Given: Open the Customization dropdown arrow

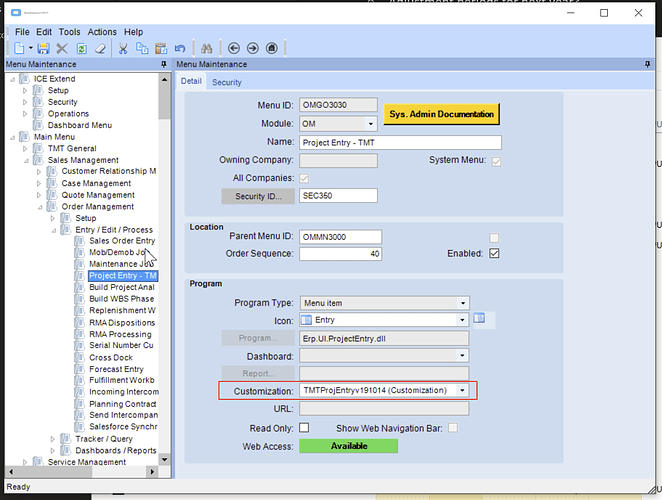Looking at the screenshot, I should point(462,390).
